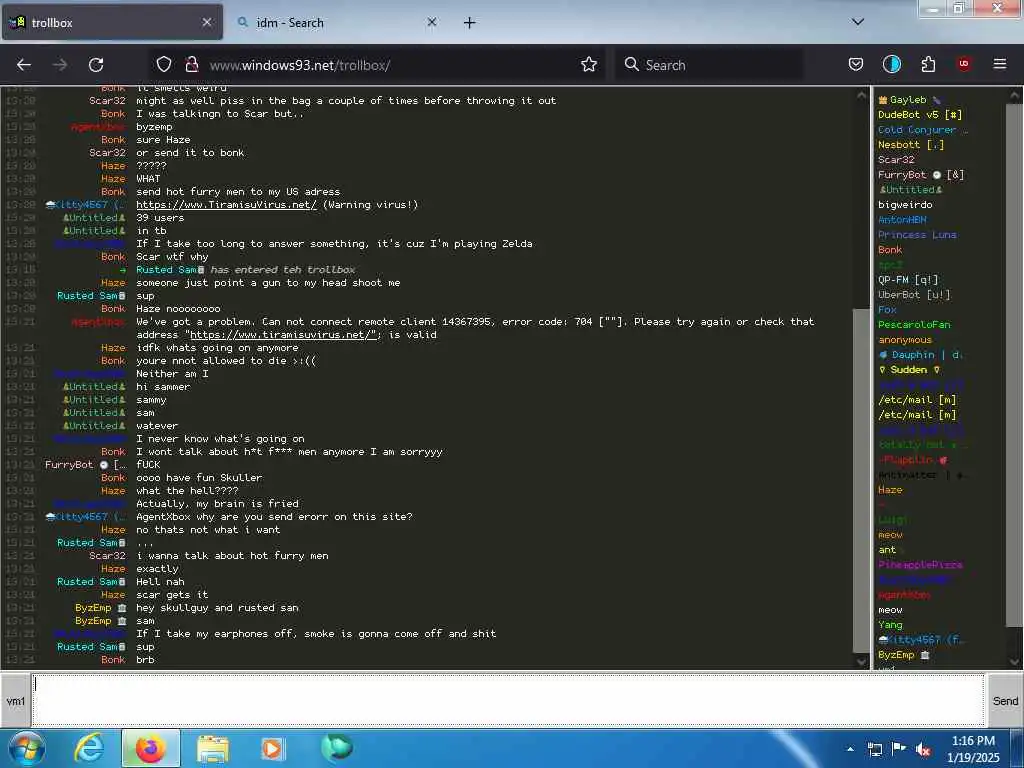Select Yang in the user list
Image resolution: width=1024 pixels, height=768 pixels.
[890, 624]
